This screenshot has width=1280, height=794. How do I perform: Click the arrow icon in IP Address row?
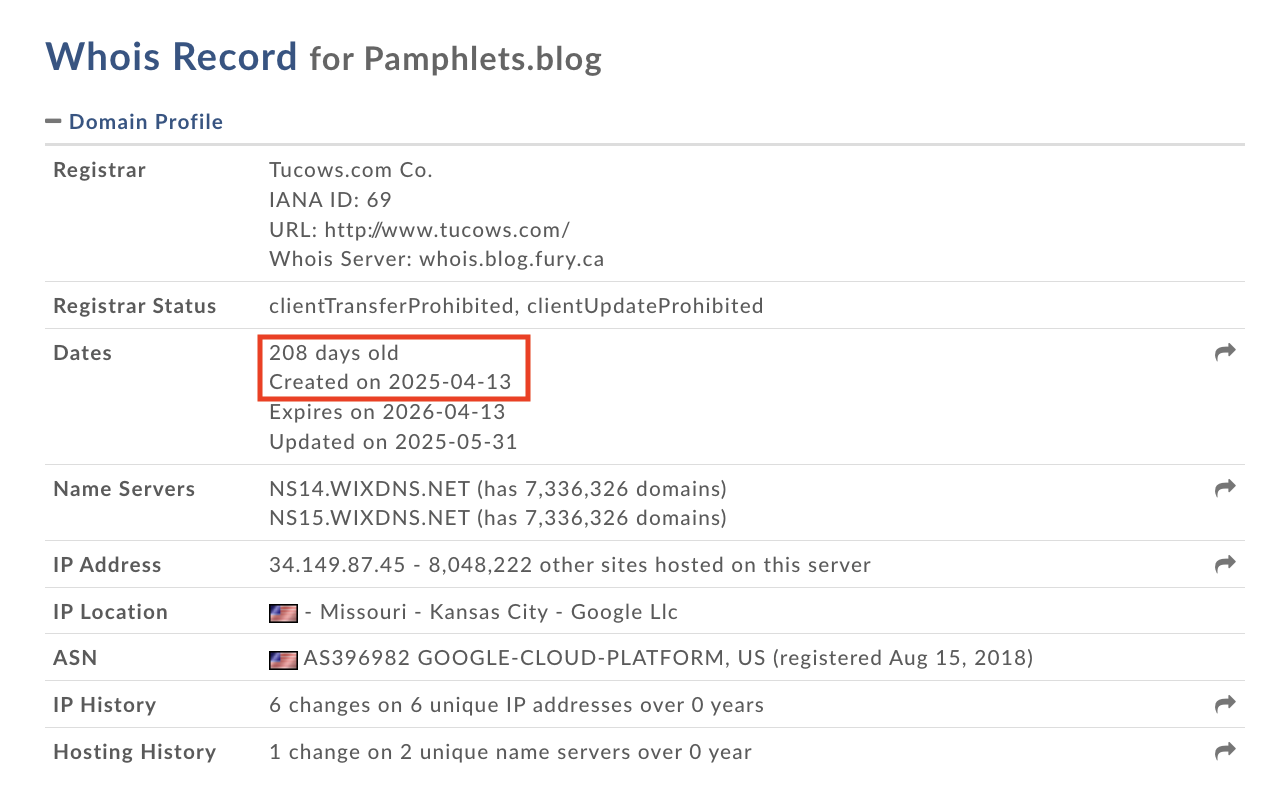(x=1225, y=564)
